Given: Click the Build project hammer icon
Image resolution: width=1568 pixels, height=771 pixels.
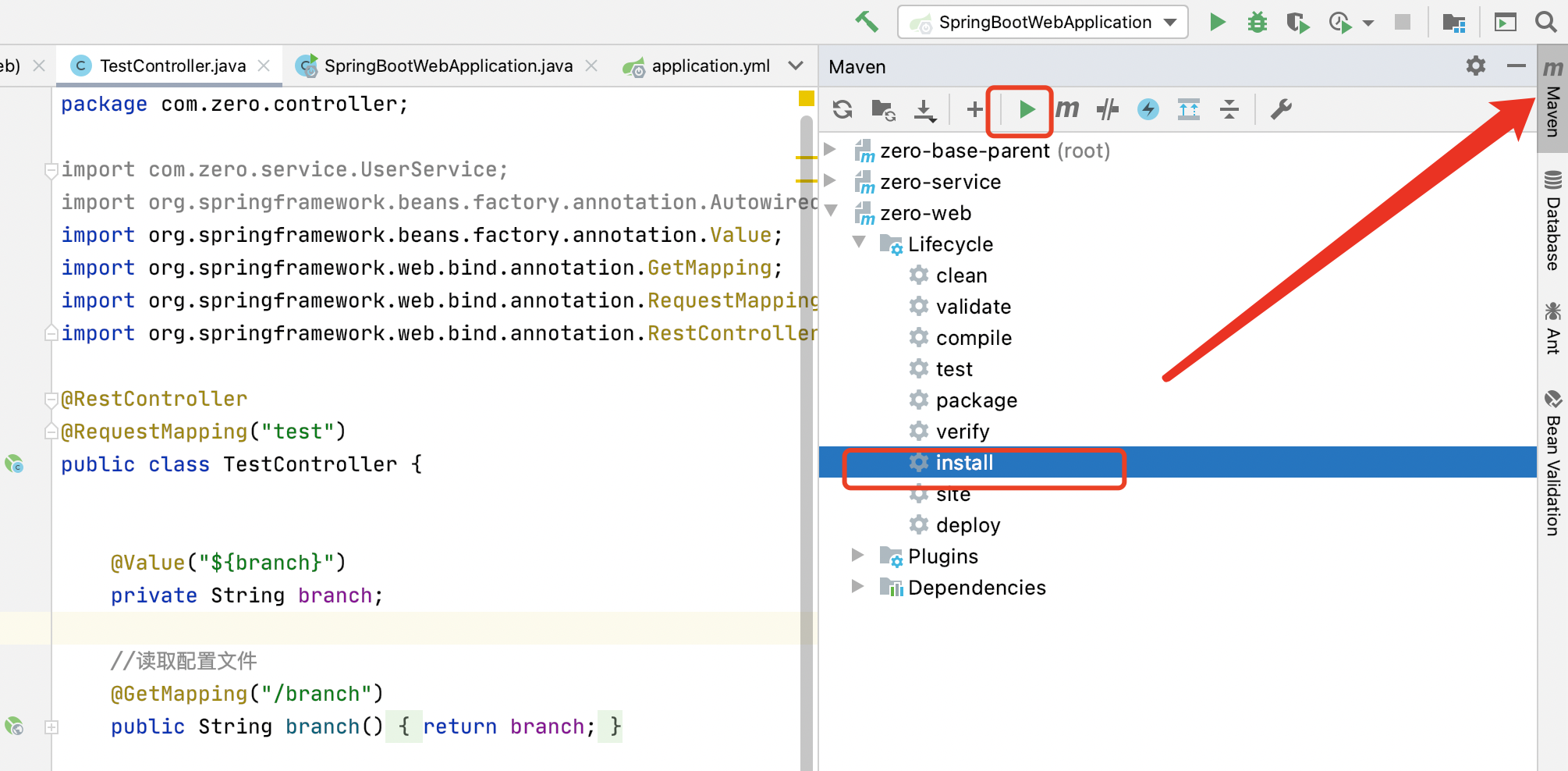Looking at the screenshot, I should tap(867, 22).
